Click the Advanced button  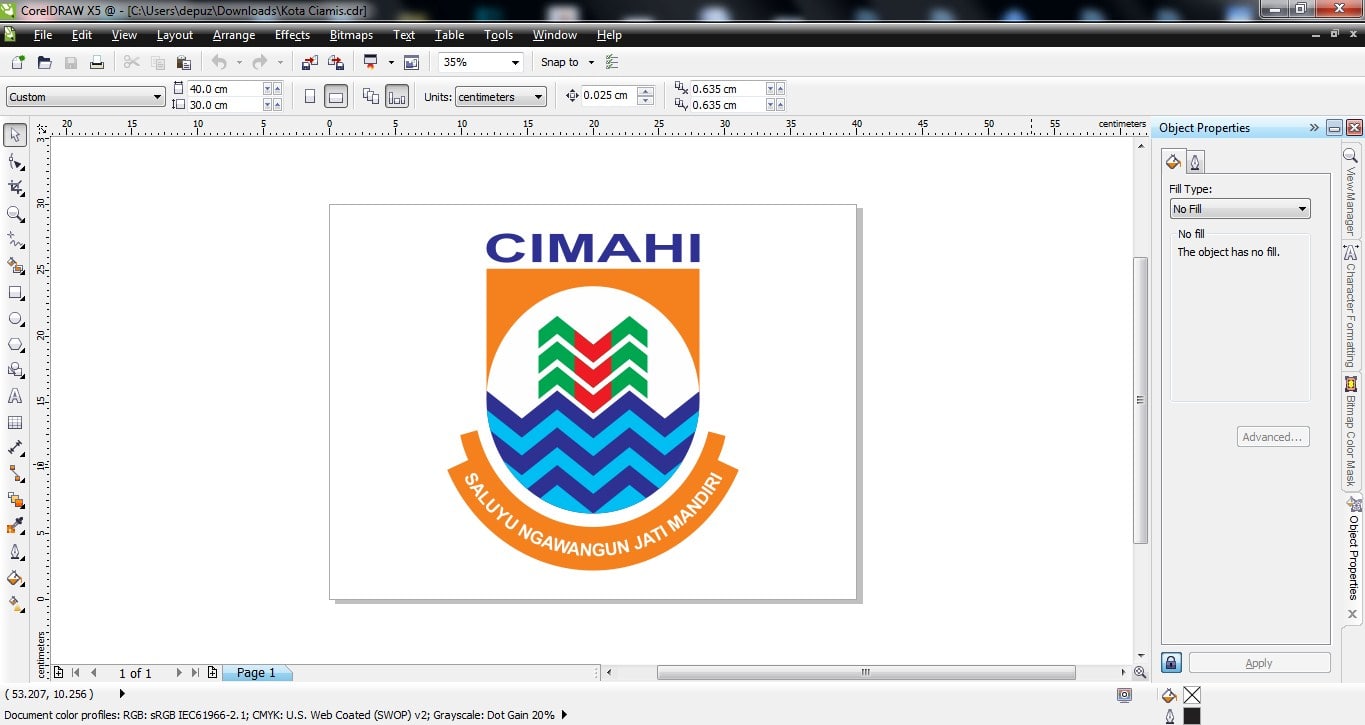[1272, 436]
